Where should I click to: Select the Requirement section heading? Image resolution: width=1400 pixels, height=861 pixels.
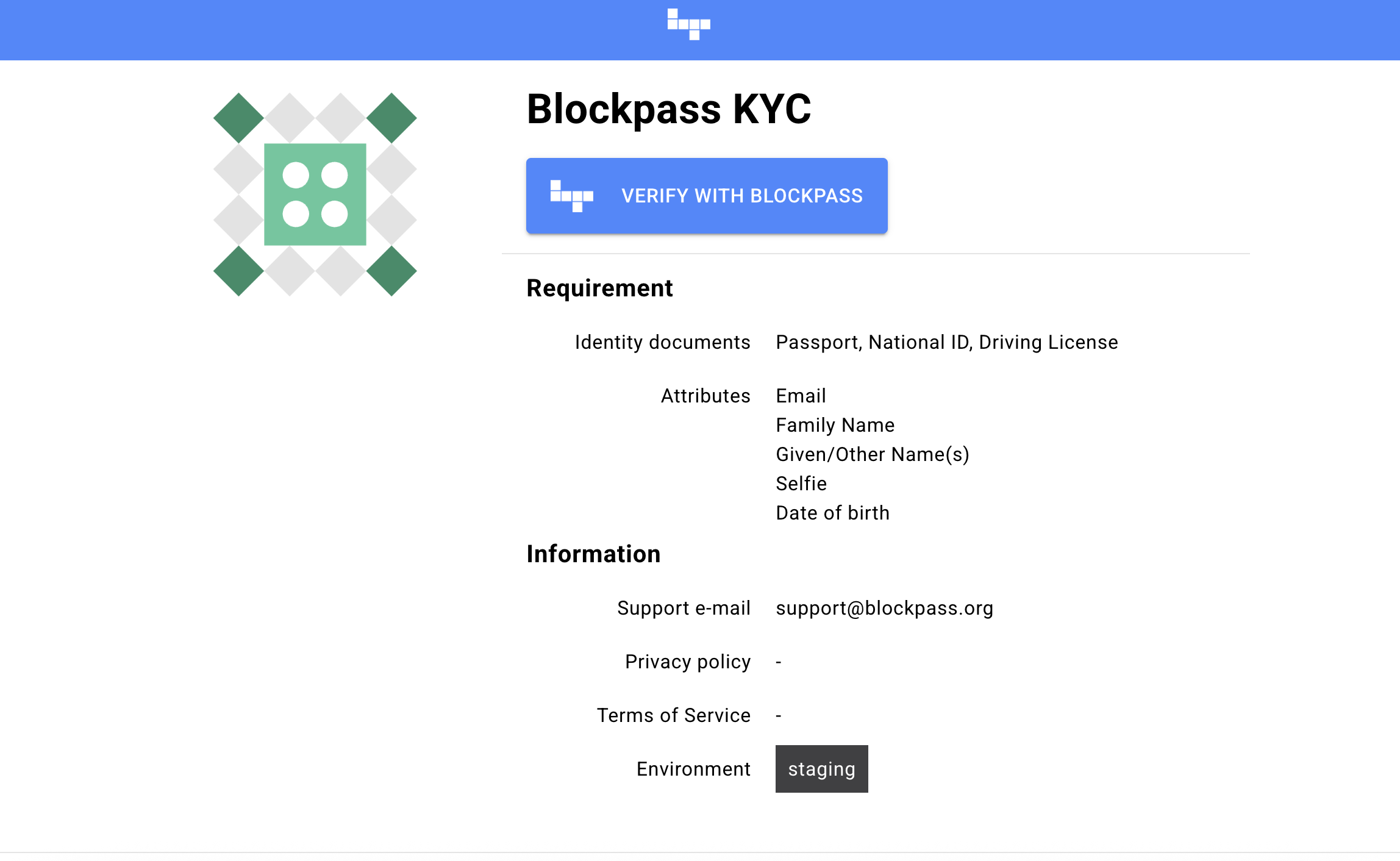(599, 288)
